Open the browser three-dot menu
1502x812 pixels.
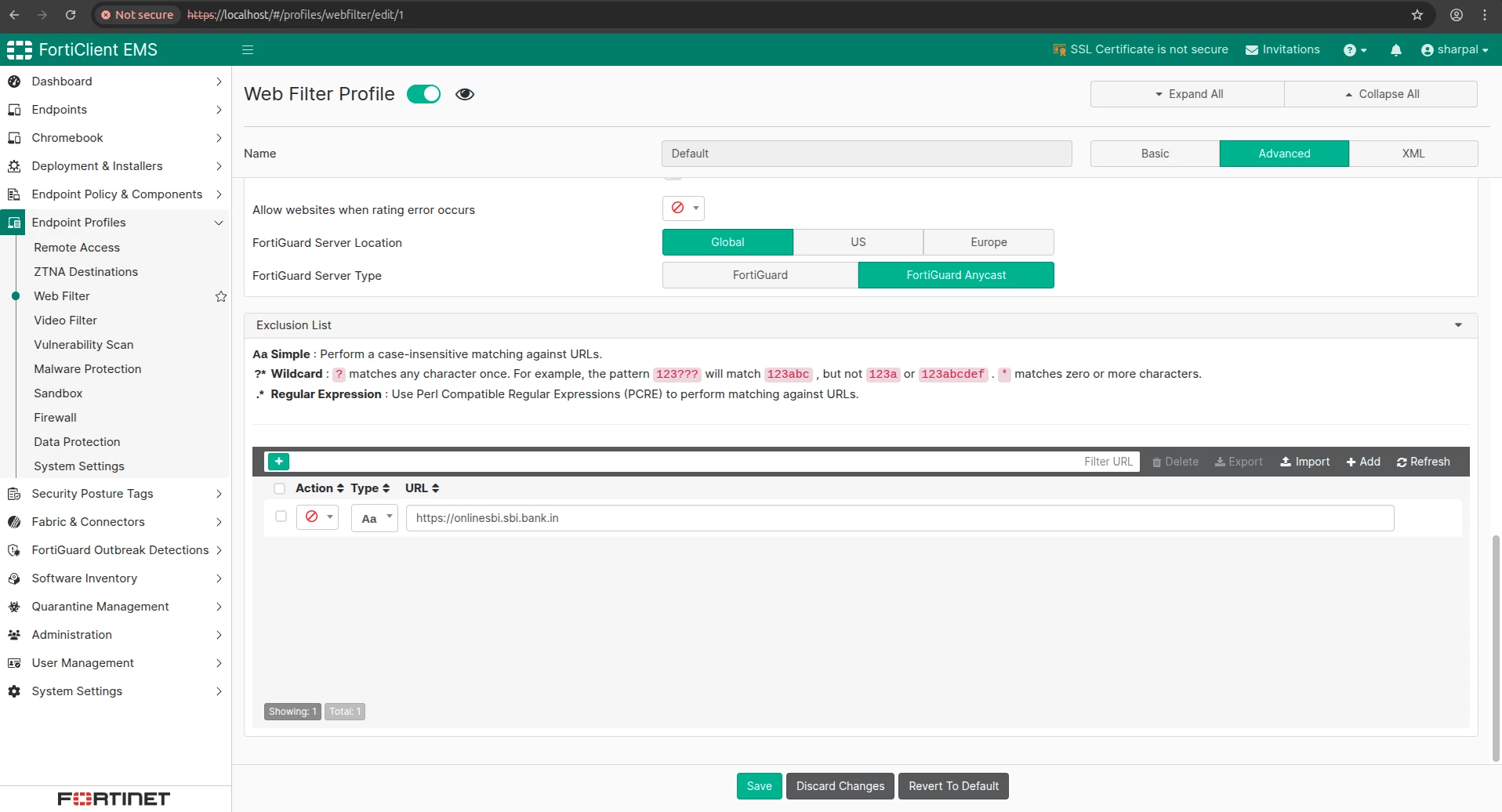coord(1485,15)
